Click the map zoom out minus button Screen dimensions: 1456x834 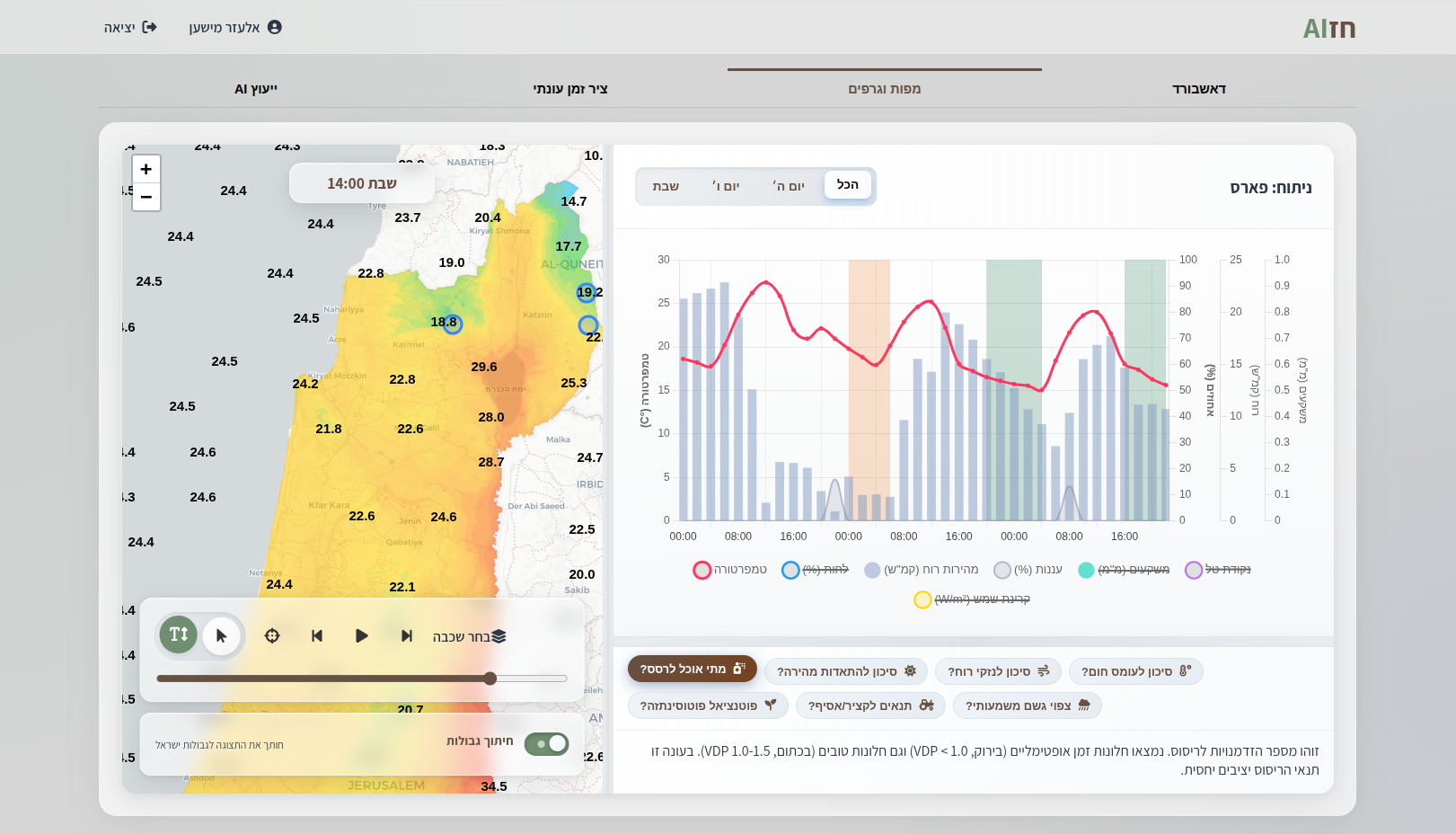coord(146,197)
